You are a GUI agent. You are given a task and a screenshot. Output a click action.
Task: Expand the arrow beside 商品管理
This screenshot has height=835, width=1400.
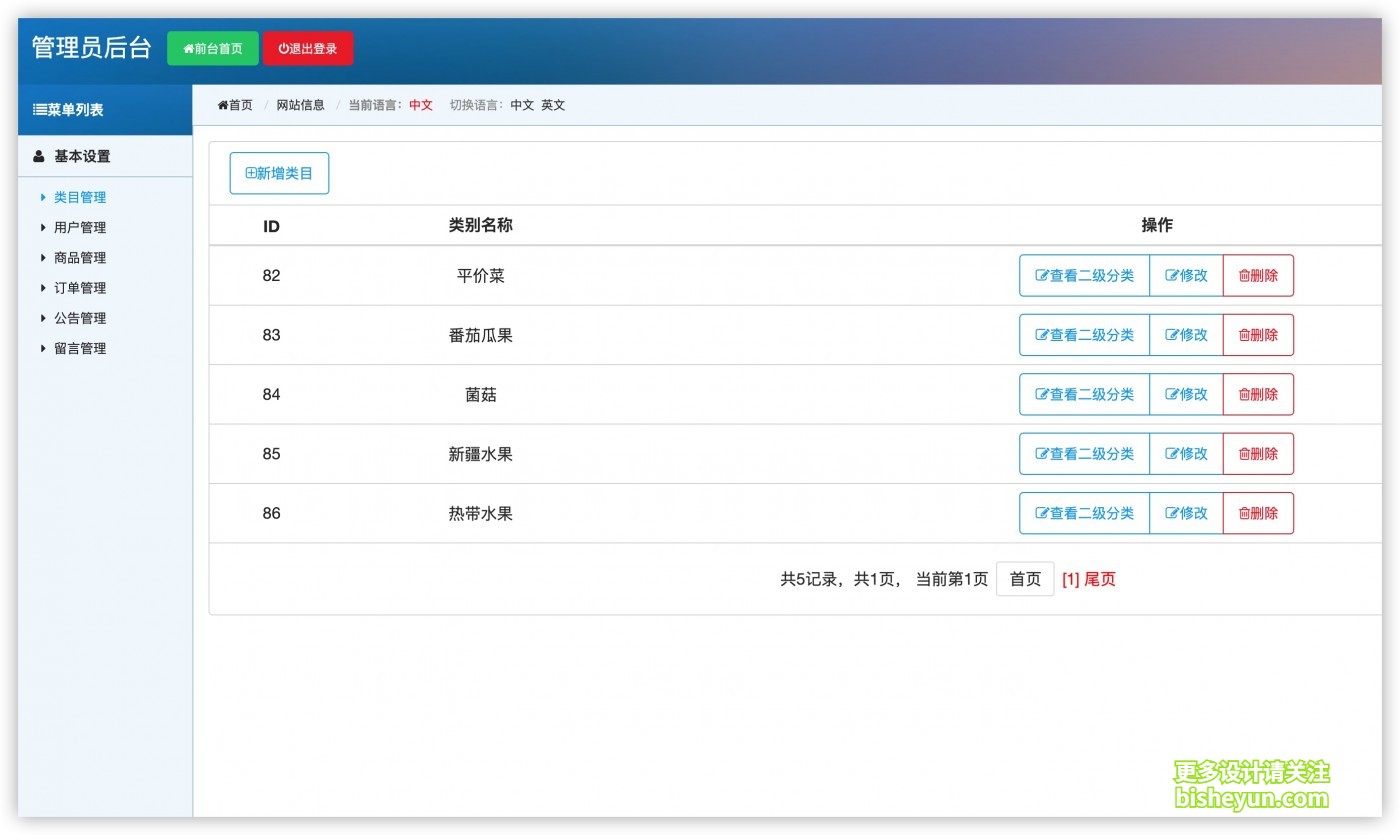[43, 257]
